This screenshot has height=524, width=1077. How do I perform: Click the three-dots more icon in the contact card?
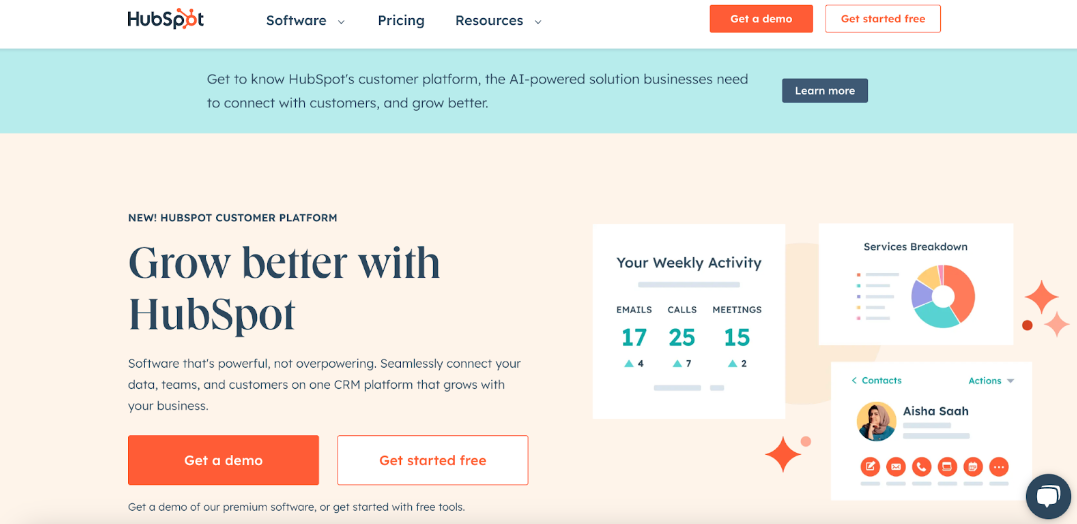click(x=999, y=467)
